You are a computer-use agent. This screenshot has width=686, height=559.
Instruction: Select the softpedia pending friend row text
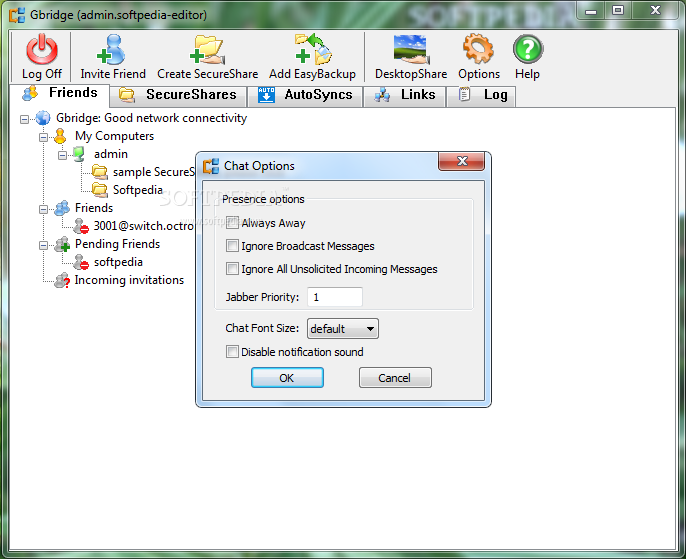point(118,262)
